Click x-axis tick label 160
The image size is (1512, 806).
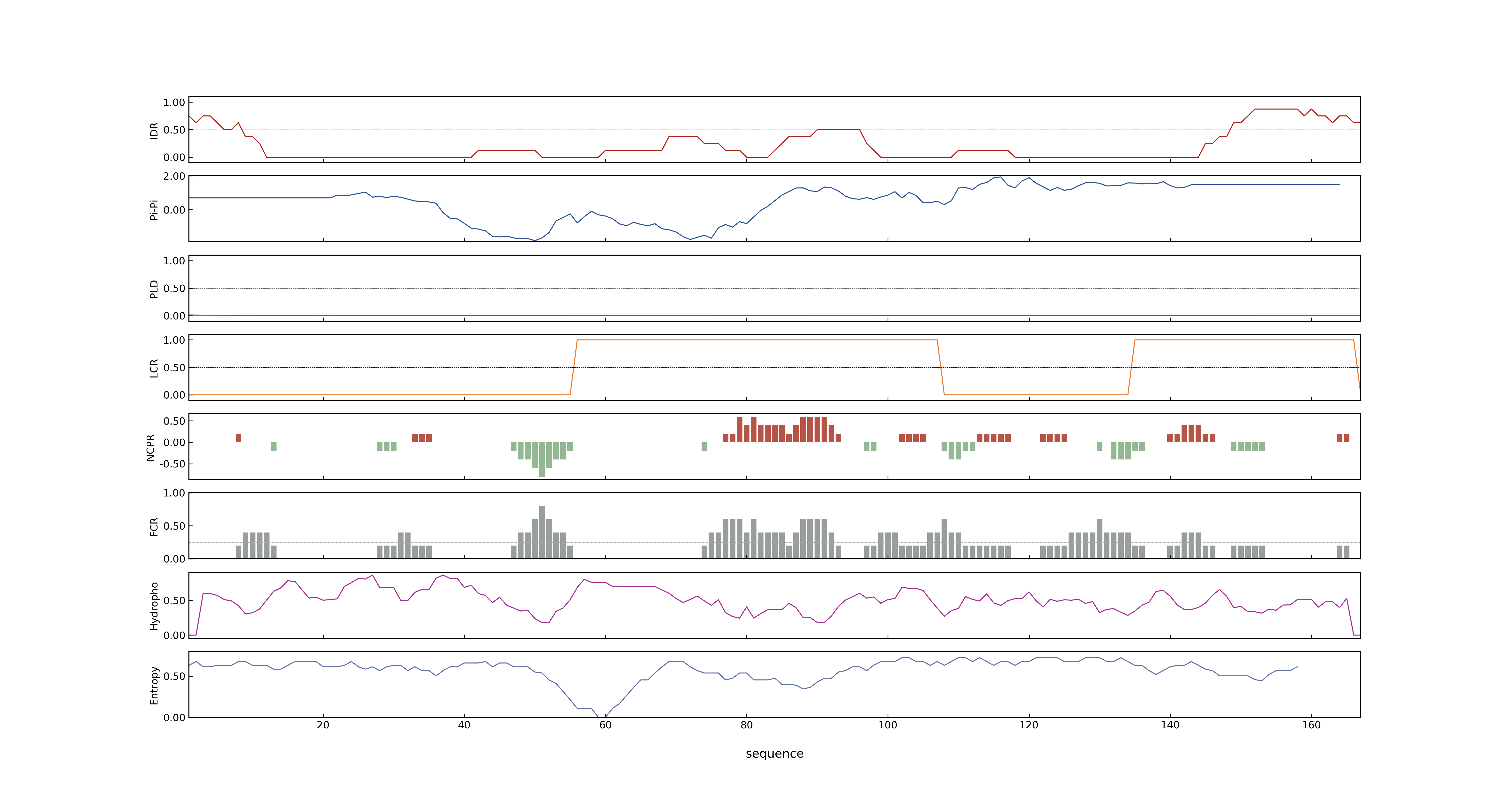1311,725
